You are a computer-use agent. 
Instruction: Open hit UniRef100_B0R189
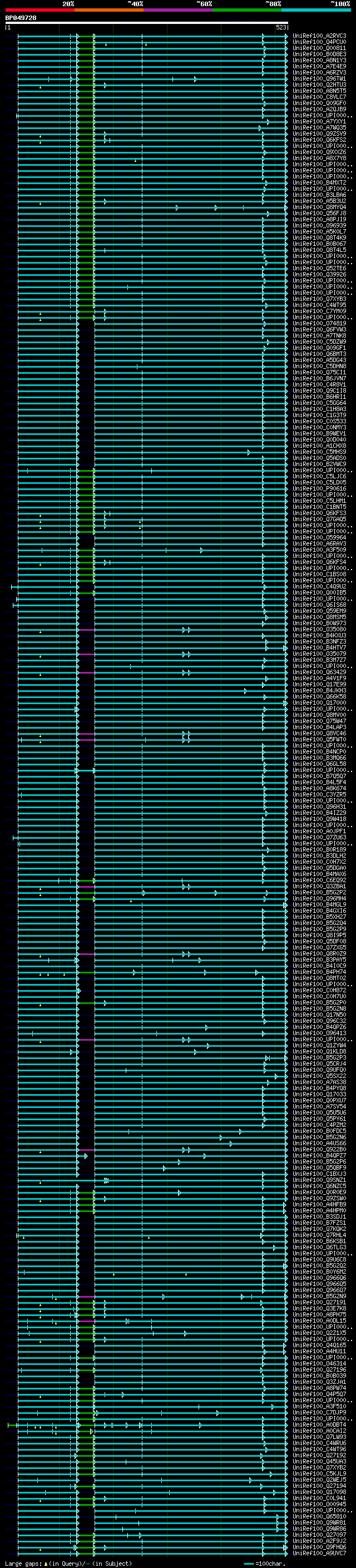319,850
